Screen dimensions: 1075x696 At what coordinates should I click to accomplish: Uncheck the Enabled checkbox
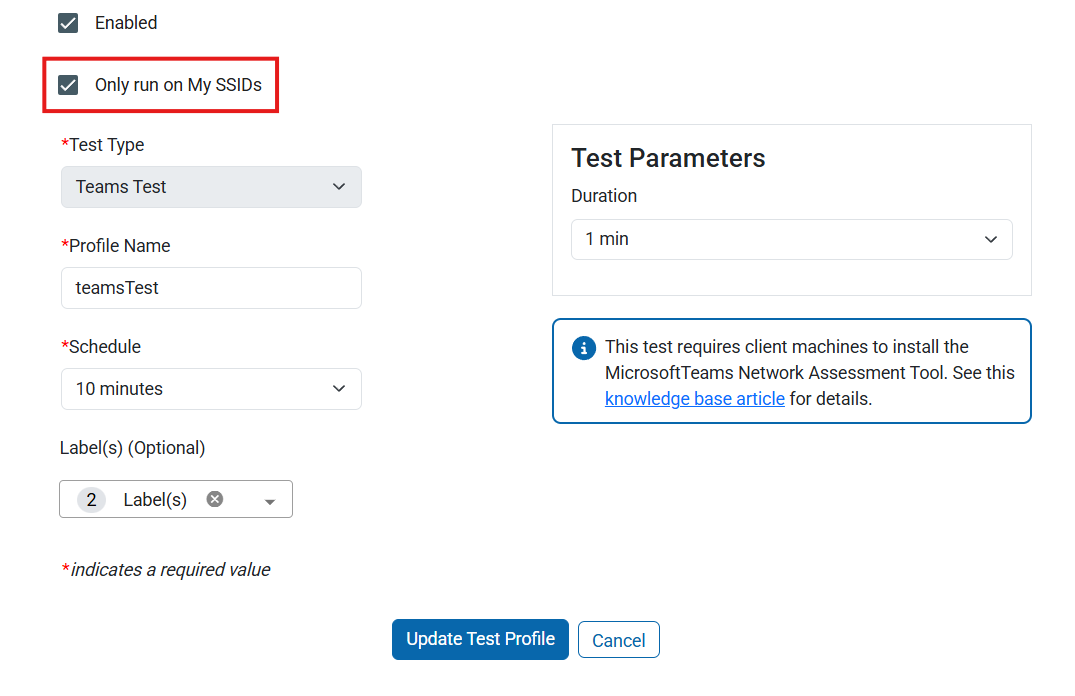[x=68, y=23]
